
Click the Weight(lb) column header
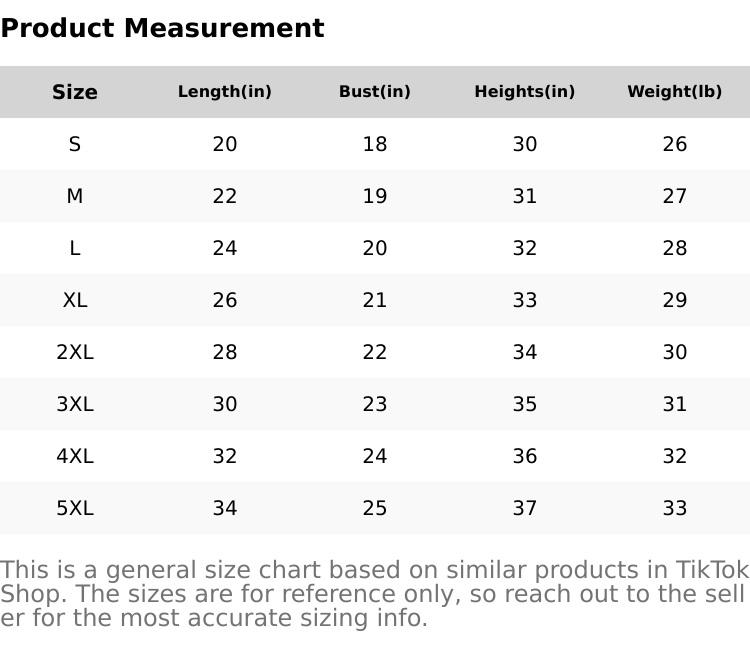click(675, 92)
